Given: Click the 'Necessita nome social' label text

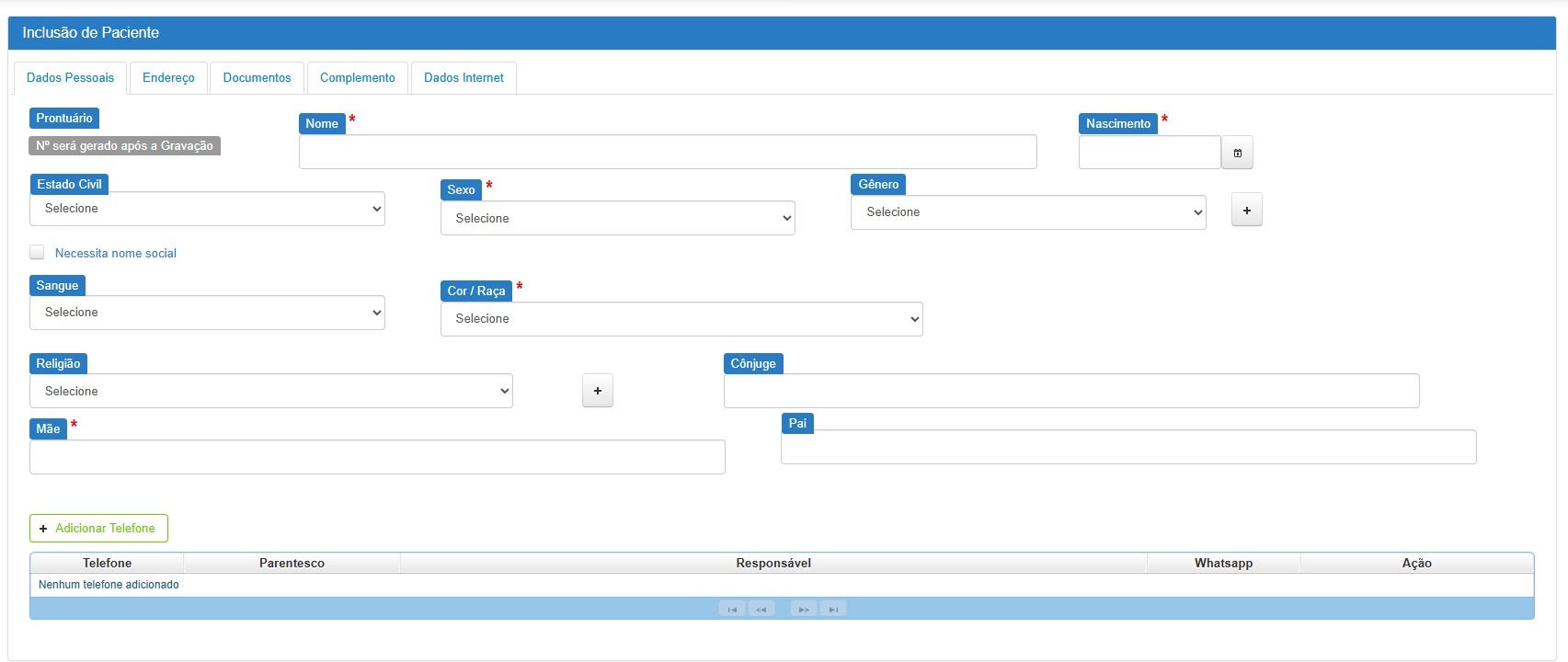Looking at the screenshot, I should click(x=116, y=254).
